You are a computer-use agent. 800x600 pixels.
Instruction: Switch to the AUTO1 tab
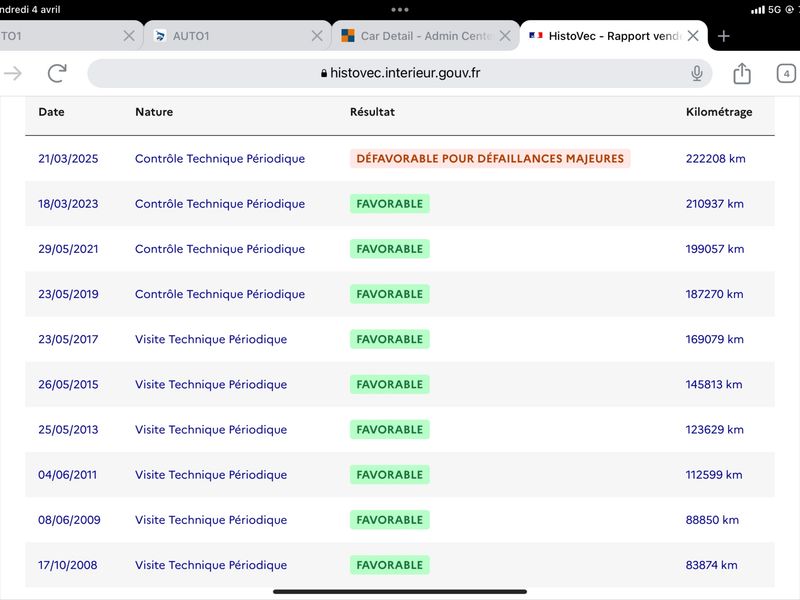click(x=238, y=36)
